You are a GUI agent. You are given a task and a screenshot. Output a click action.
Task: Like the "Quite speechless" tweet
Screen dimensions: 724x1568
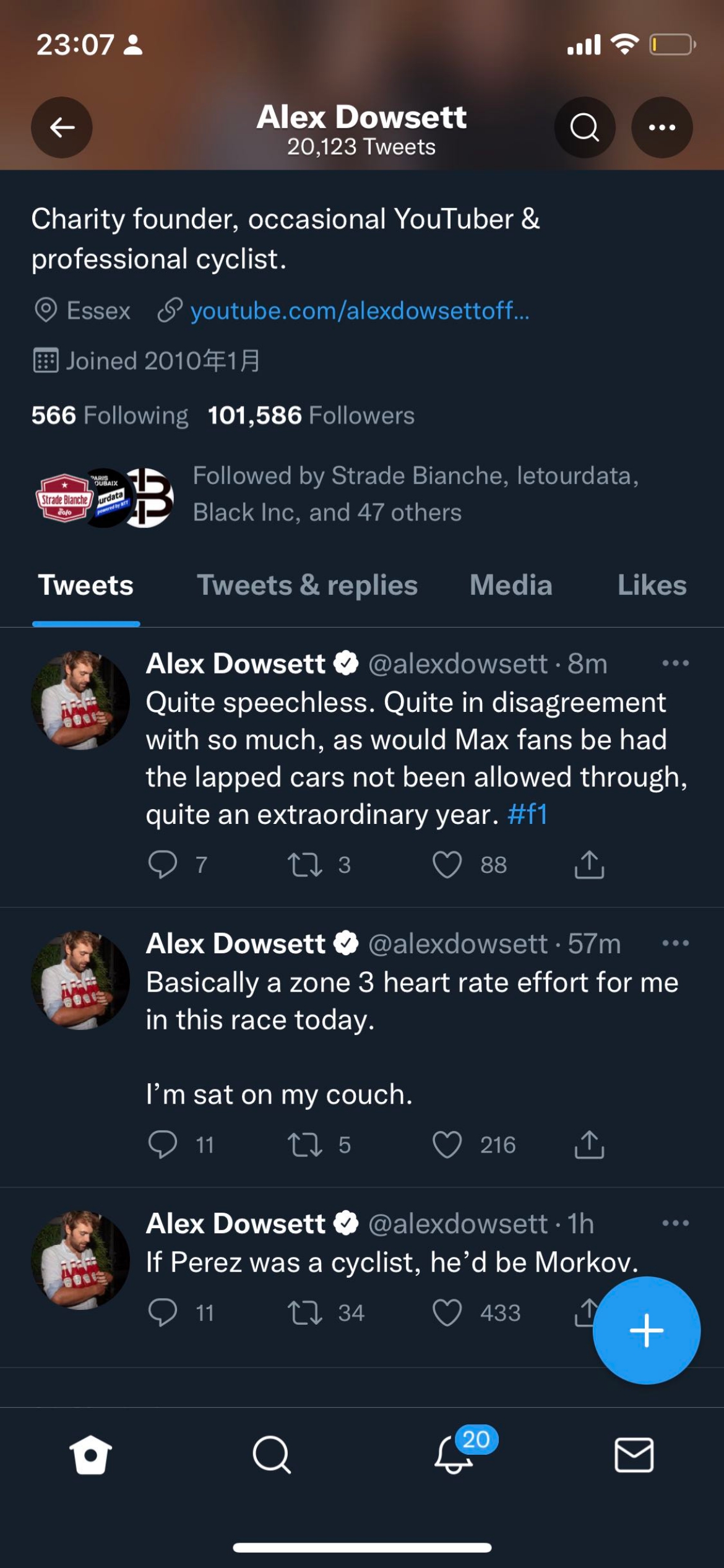[447, 865]
